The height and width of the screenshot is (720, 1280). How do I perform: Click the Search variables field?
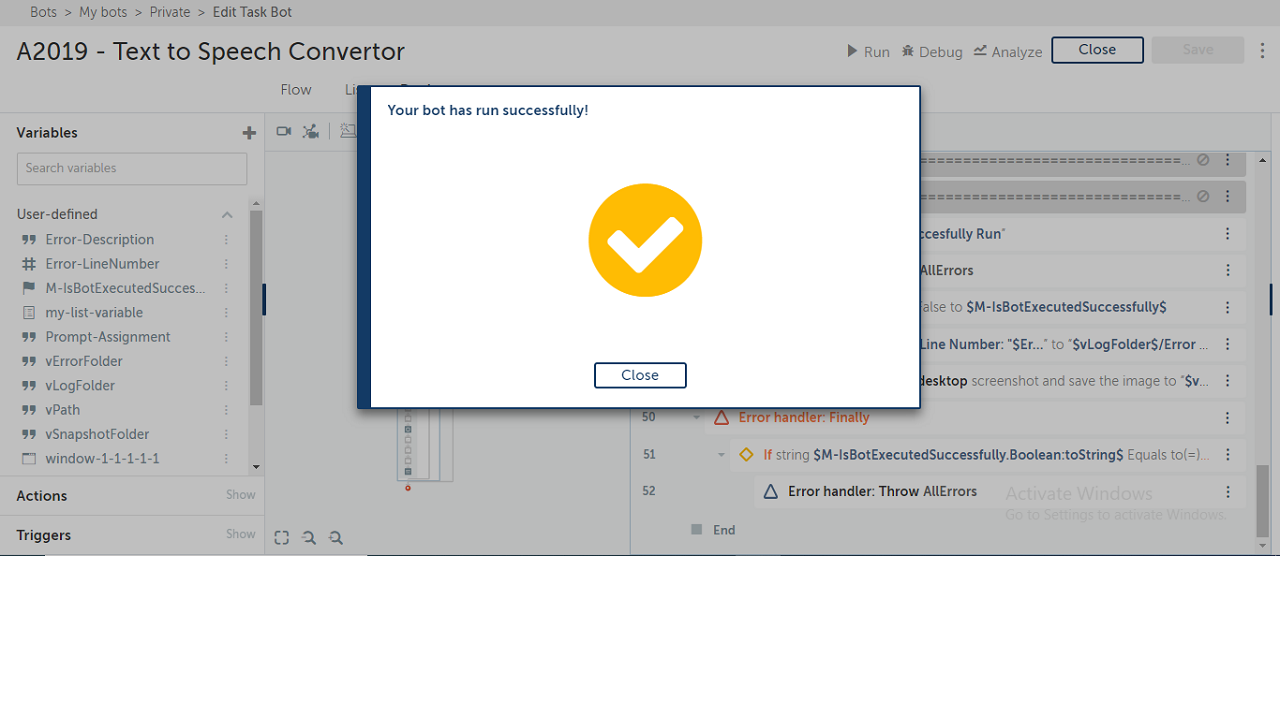132,168
